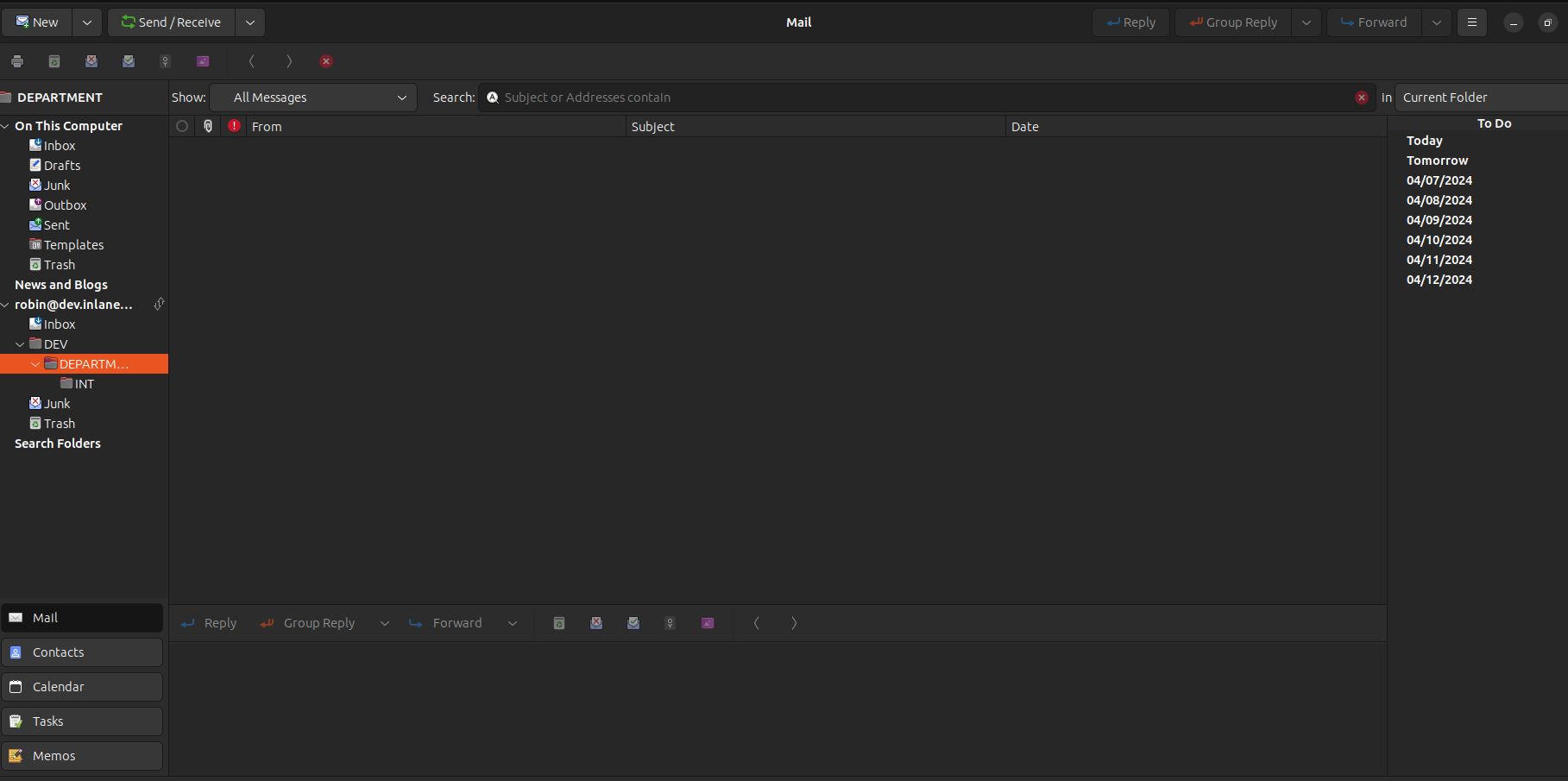
Task: Click the top toolbar delete message trash icon
Action: (54, 61)
